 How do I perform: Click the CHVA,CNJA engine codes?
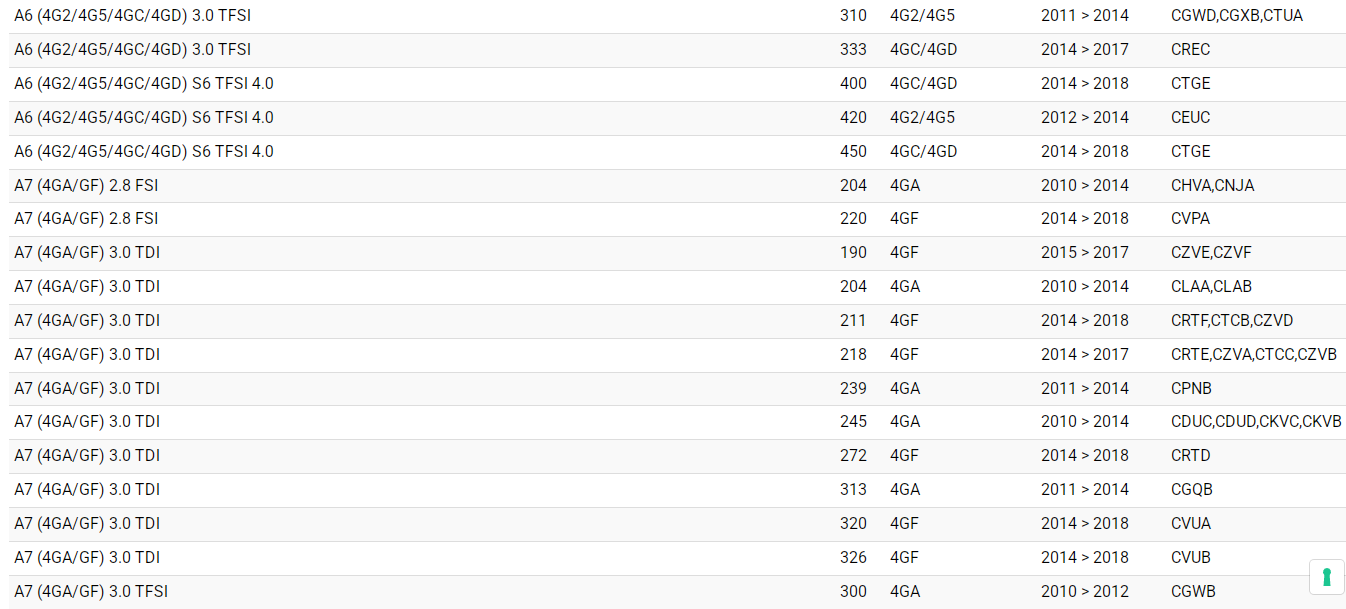1212,185
